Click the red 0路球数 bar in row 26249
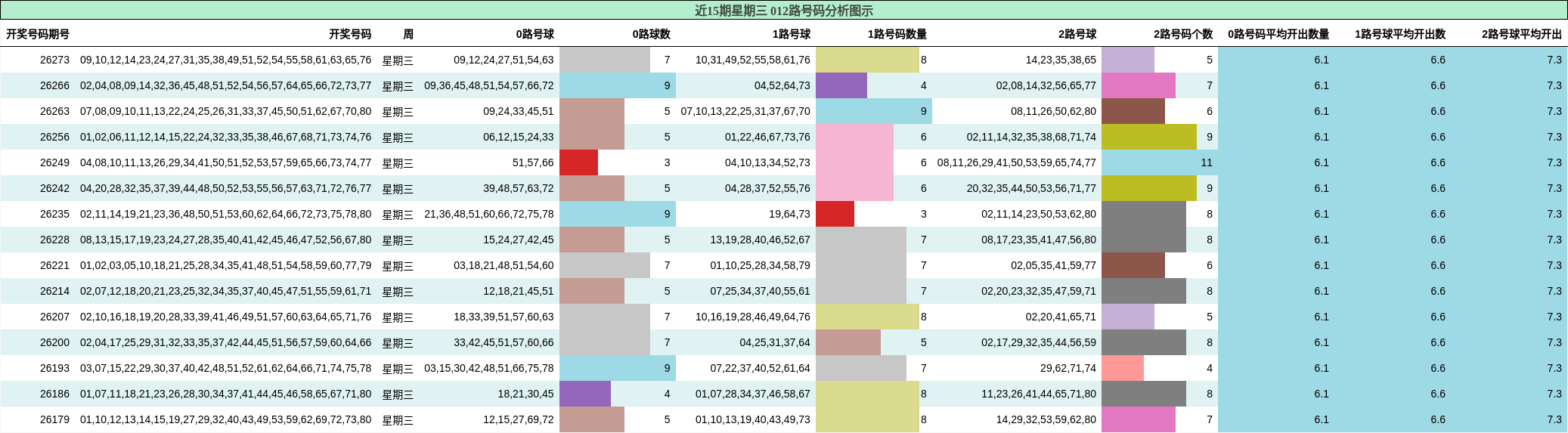 (x=578, y=162)
